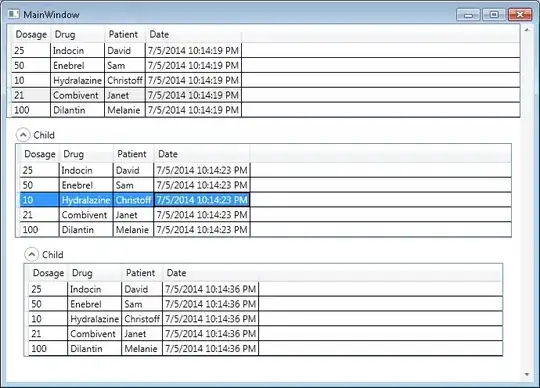Select Enebrel cell in top grid
The image size is (540, 388).
pyautogui.click(x=77, y=65)
